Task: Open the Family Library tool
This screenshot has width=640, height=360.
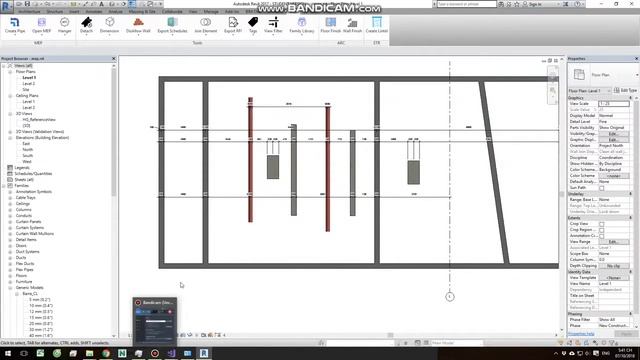Action: (x=302, y=25)
